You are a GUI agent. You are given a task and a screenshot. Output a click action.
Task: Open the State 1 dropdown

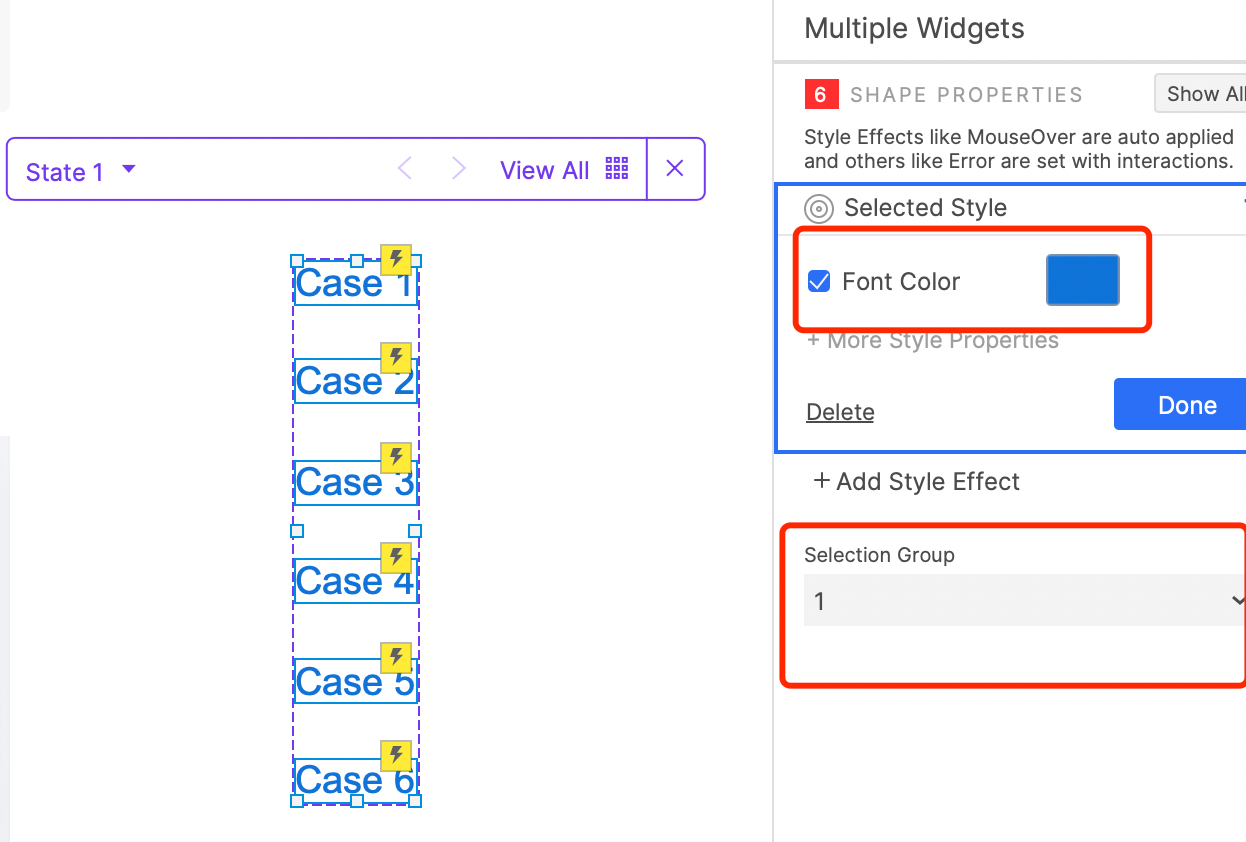coord(81,171)
